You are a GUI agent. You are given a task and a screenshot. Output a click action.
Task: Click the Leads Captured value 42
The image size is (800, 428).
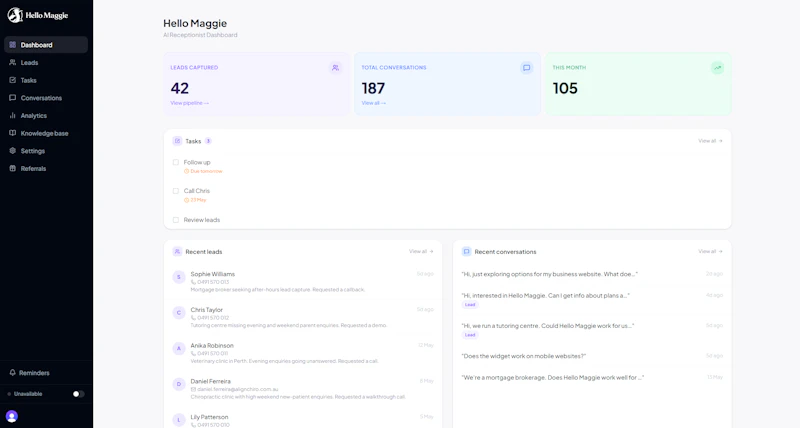(x=180, y=88)
